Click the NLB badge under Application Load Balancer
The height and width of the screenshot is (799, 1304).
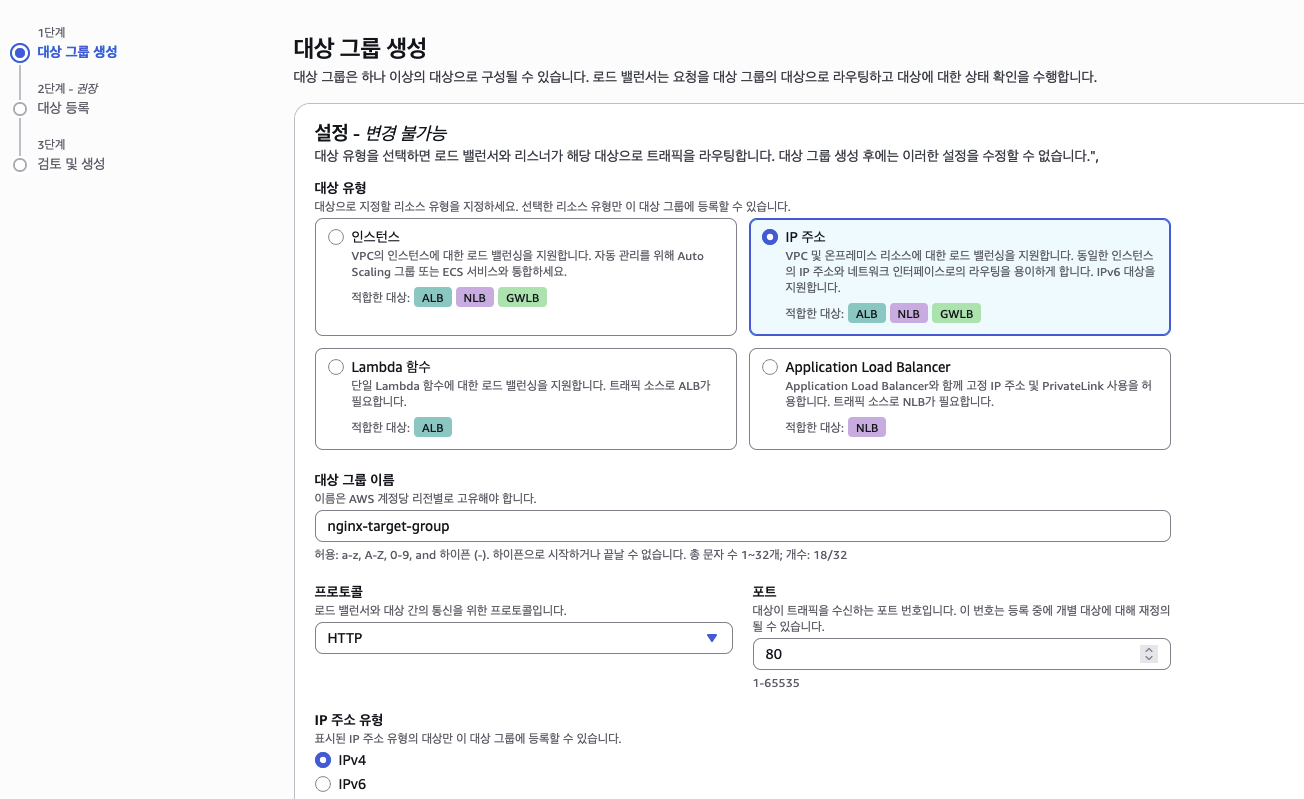click(867, 427)
